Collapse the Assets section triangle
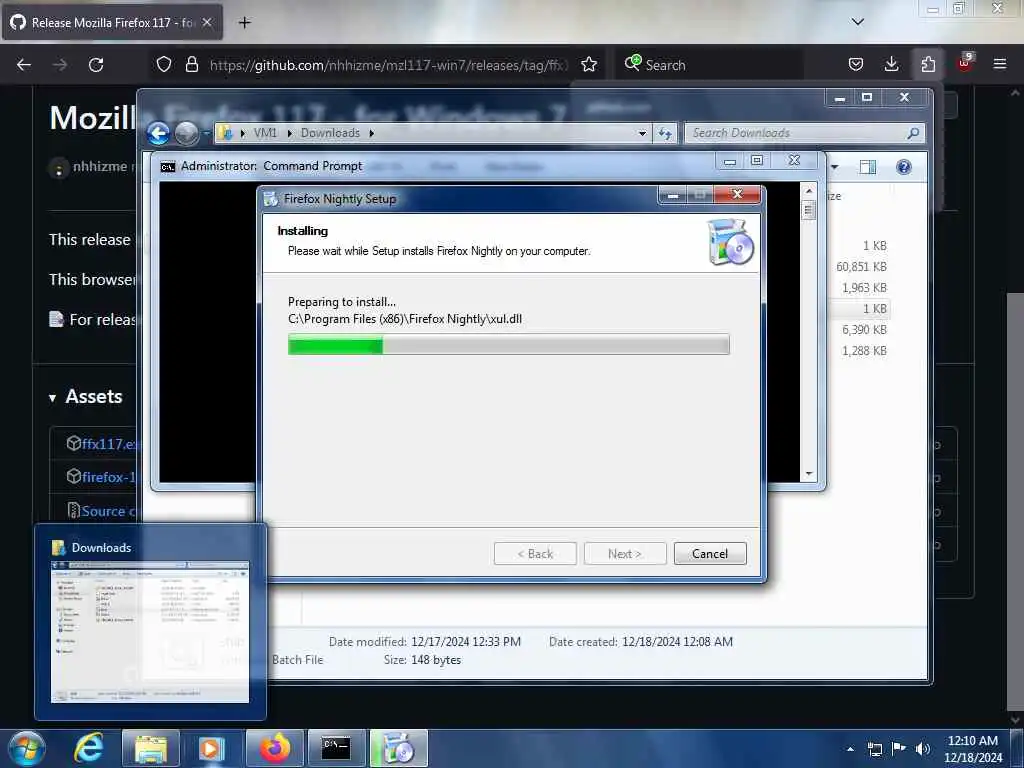This screenshot has width=1024, height=768. pos(52,398)
